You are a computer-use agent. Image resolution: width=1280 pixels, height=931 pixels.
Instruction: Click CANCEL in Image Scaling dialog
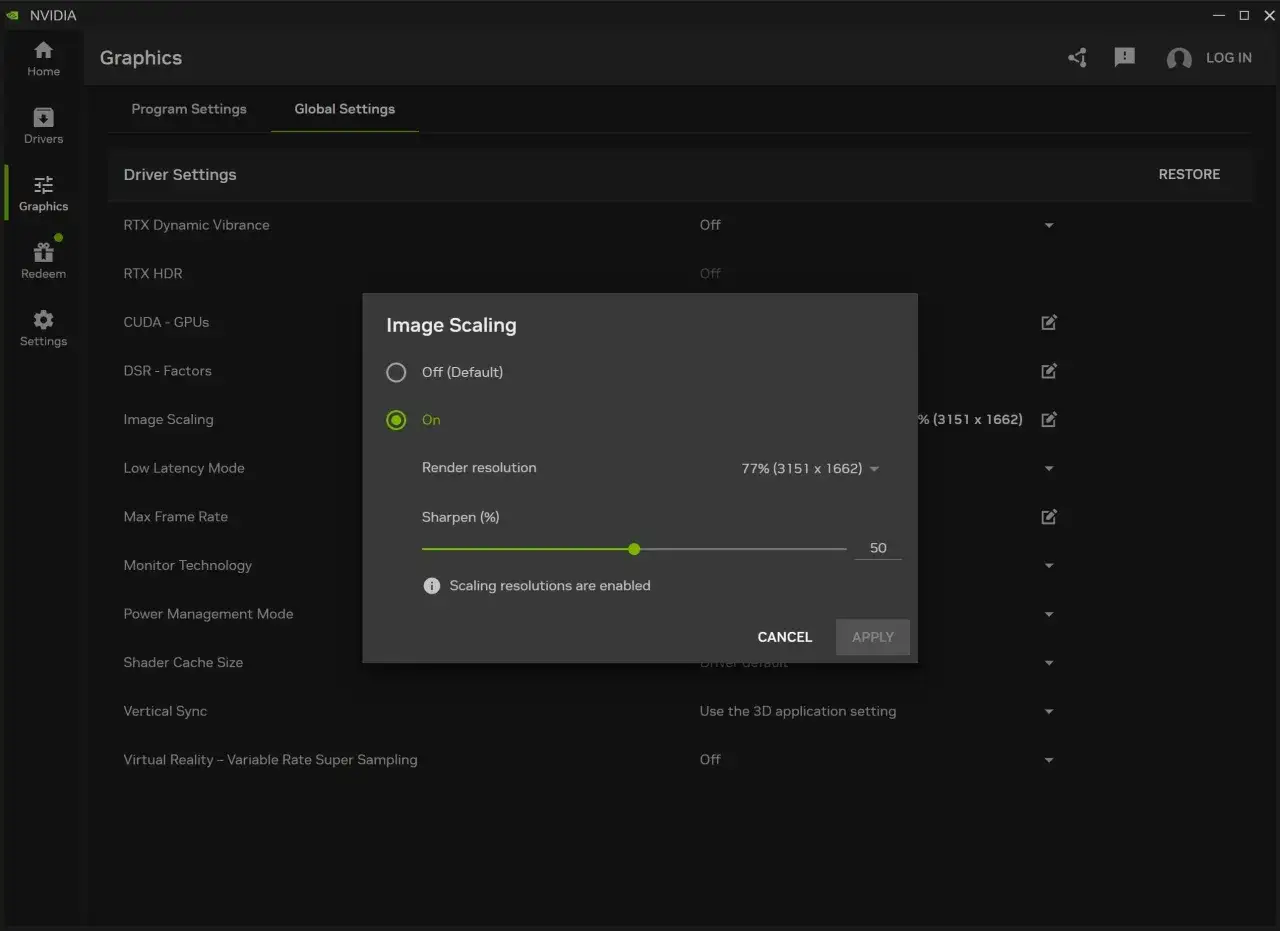(785, 637)
